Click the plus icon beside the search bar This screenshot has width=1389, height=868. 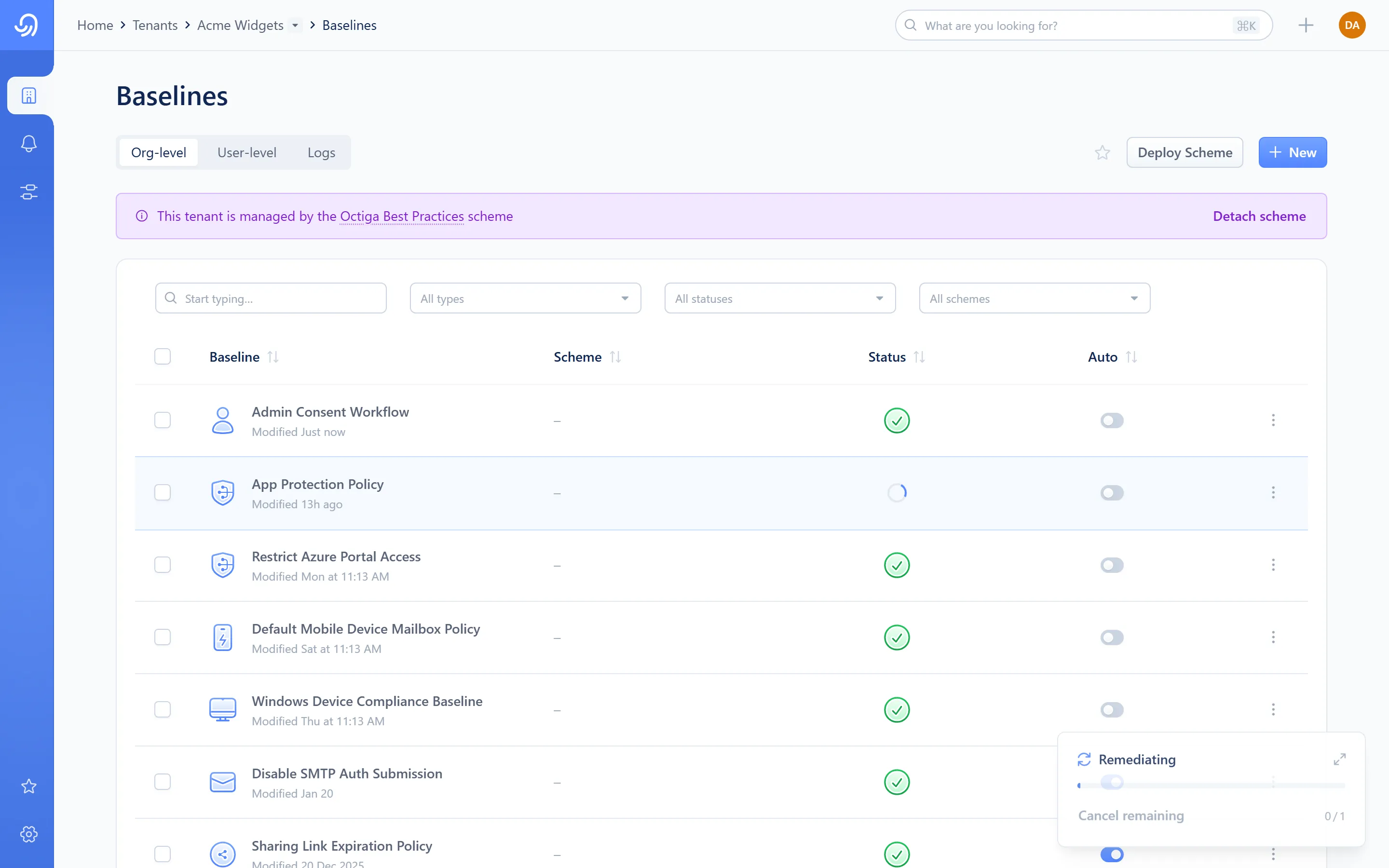[x=1306, y=25]
